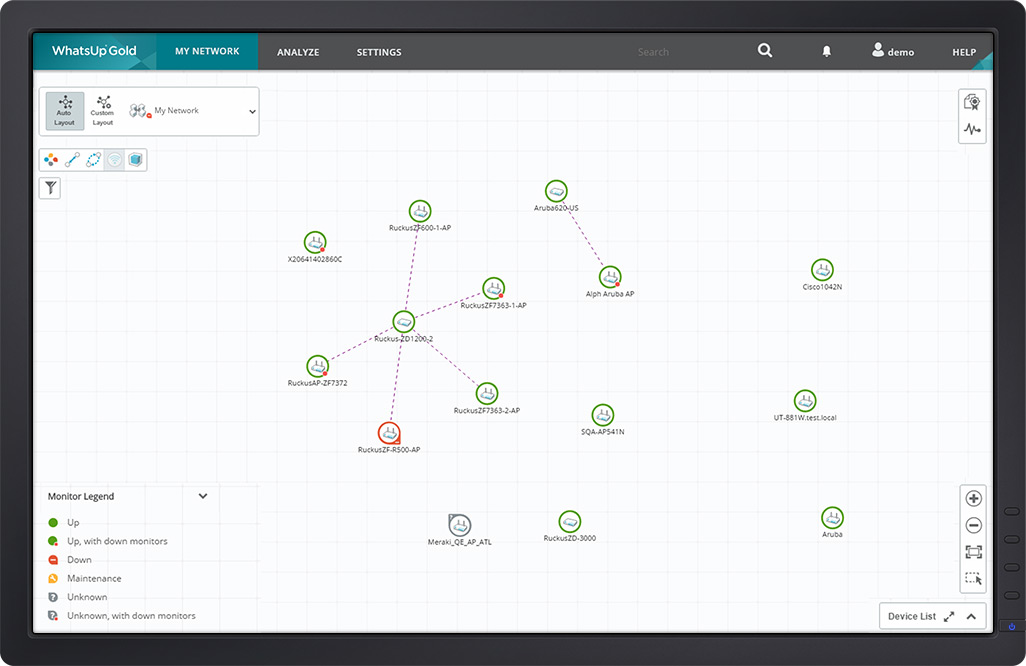Open the SETTINGS menu
The height and width of the screenshot is (666, 1026).
[x=378, y=51]
